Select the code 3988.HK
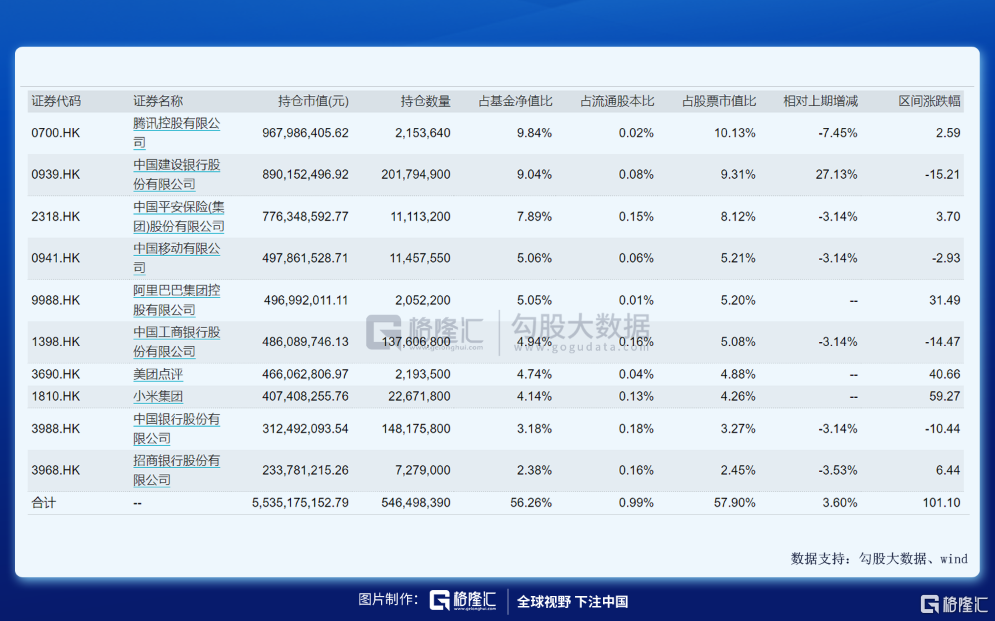 56,429
